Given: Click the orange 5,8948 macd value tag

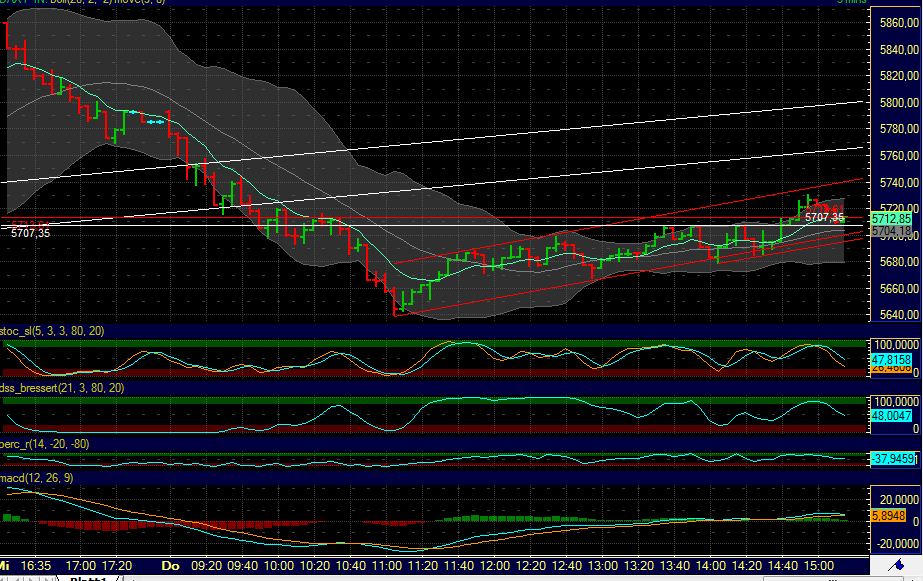Looking at the screenshot, I should coord(888,516).
